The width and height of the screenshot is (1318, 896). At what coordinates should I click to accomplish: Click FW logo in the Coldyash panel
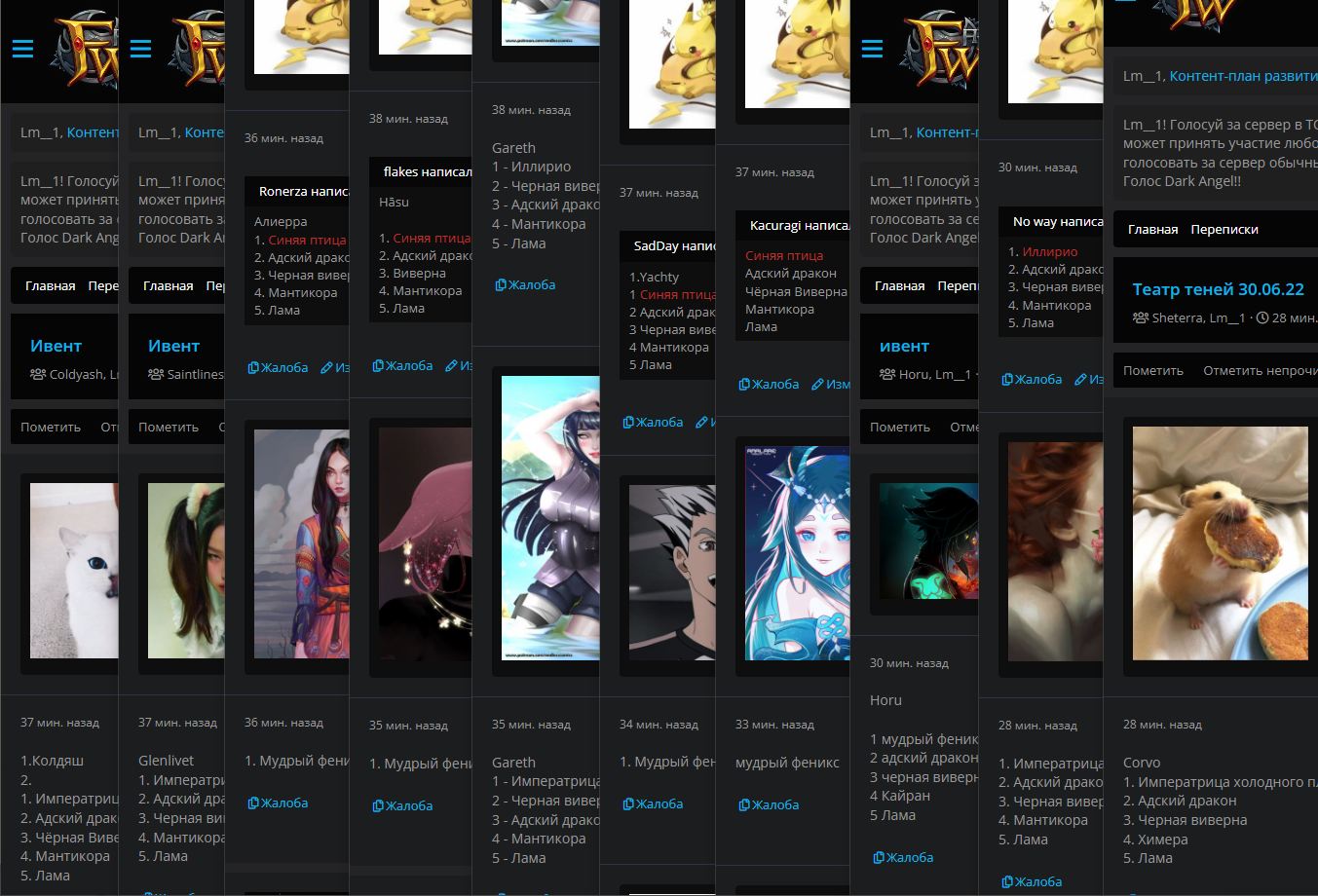click(x=85, y=51)
